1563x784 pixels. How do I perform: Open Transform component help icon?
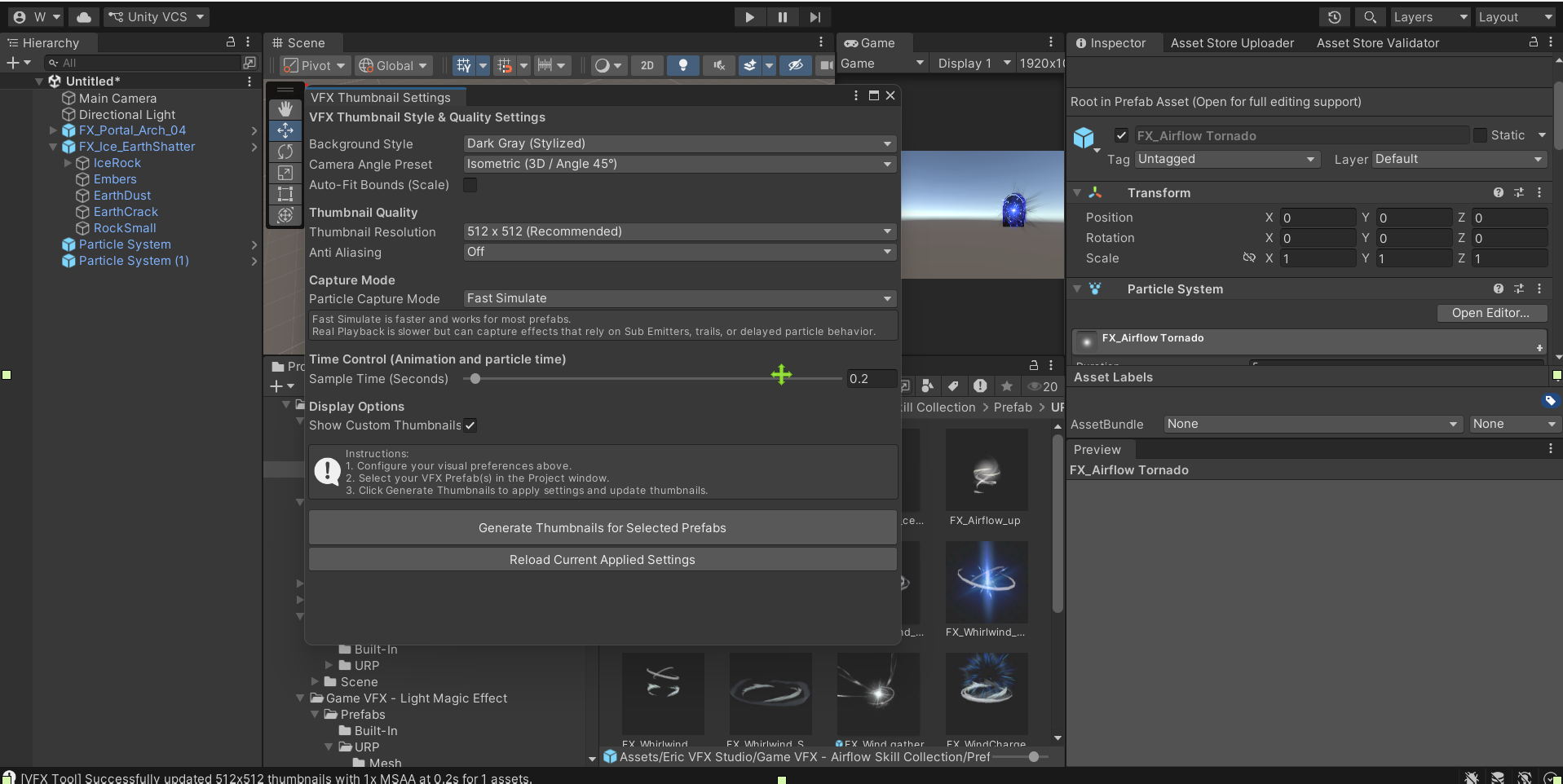1499,193
